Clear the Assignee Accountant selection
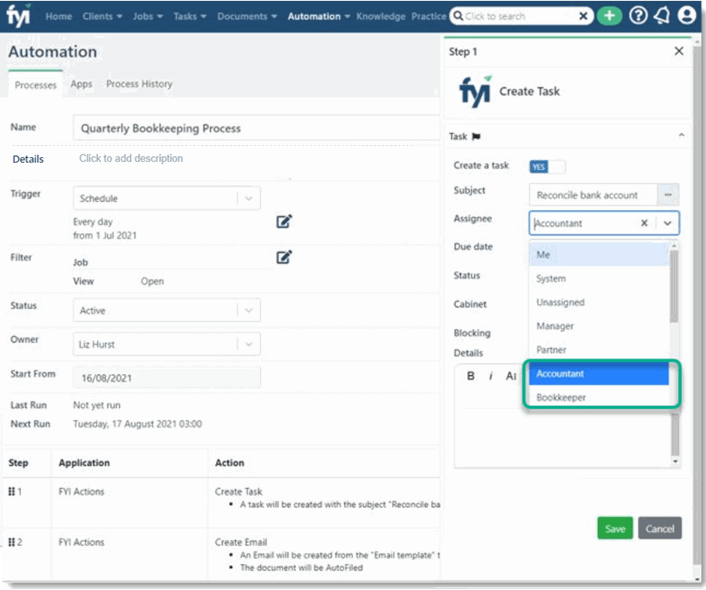706x590 pixels. 644,223
